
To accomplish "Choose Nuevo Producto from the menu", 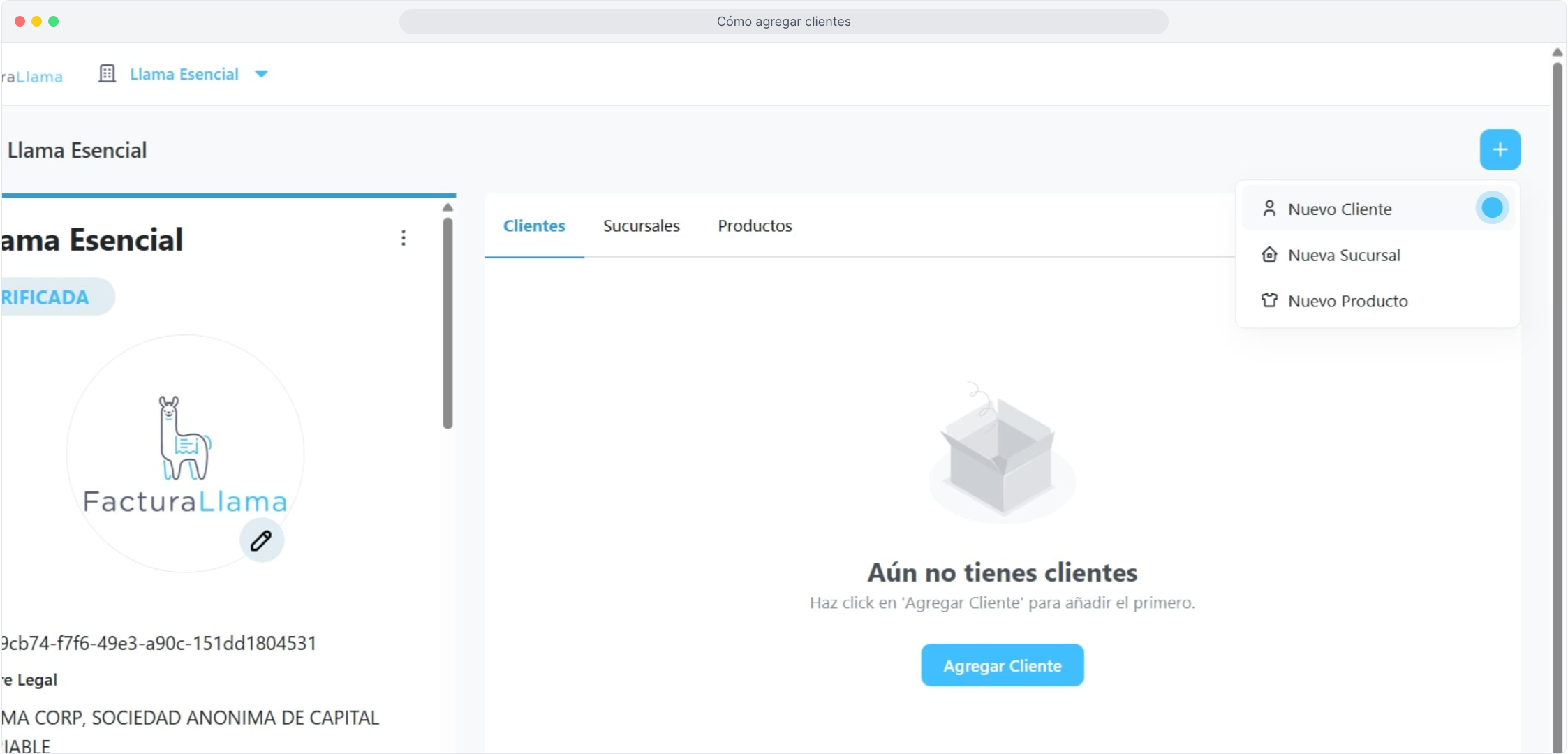I will 1347,301.
